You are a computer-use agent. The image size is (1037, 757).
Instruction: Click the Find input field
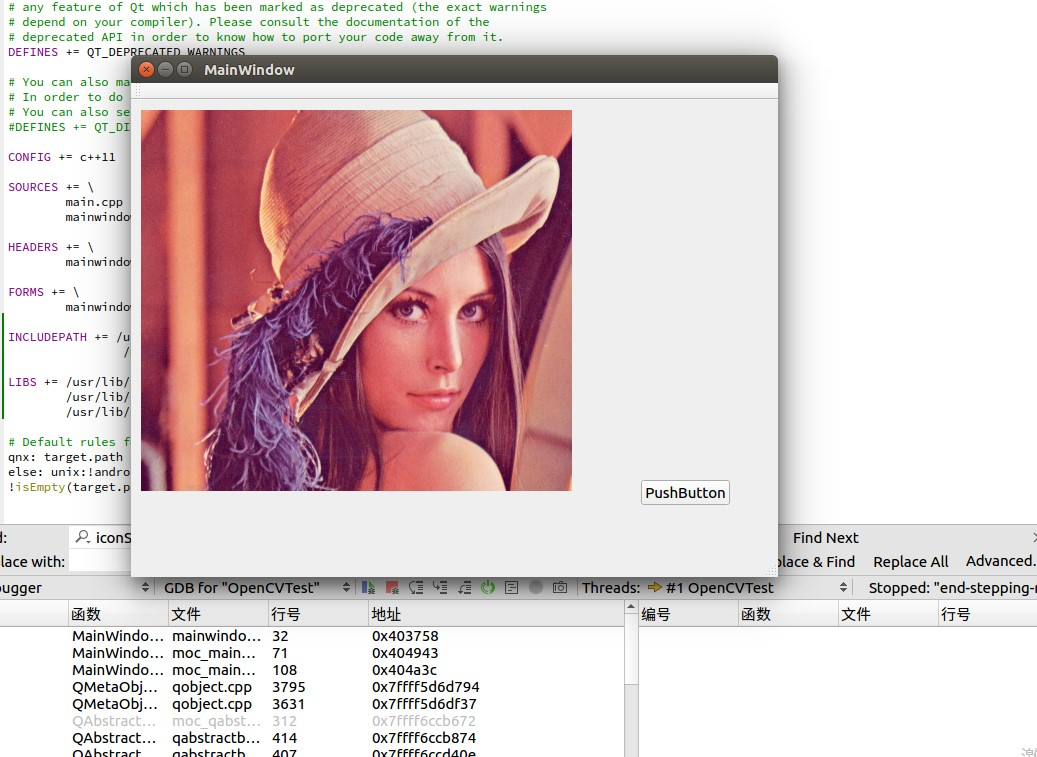(101, 538)
